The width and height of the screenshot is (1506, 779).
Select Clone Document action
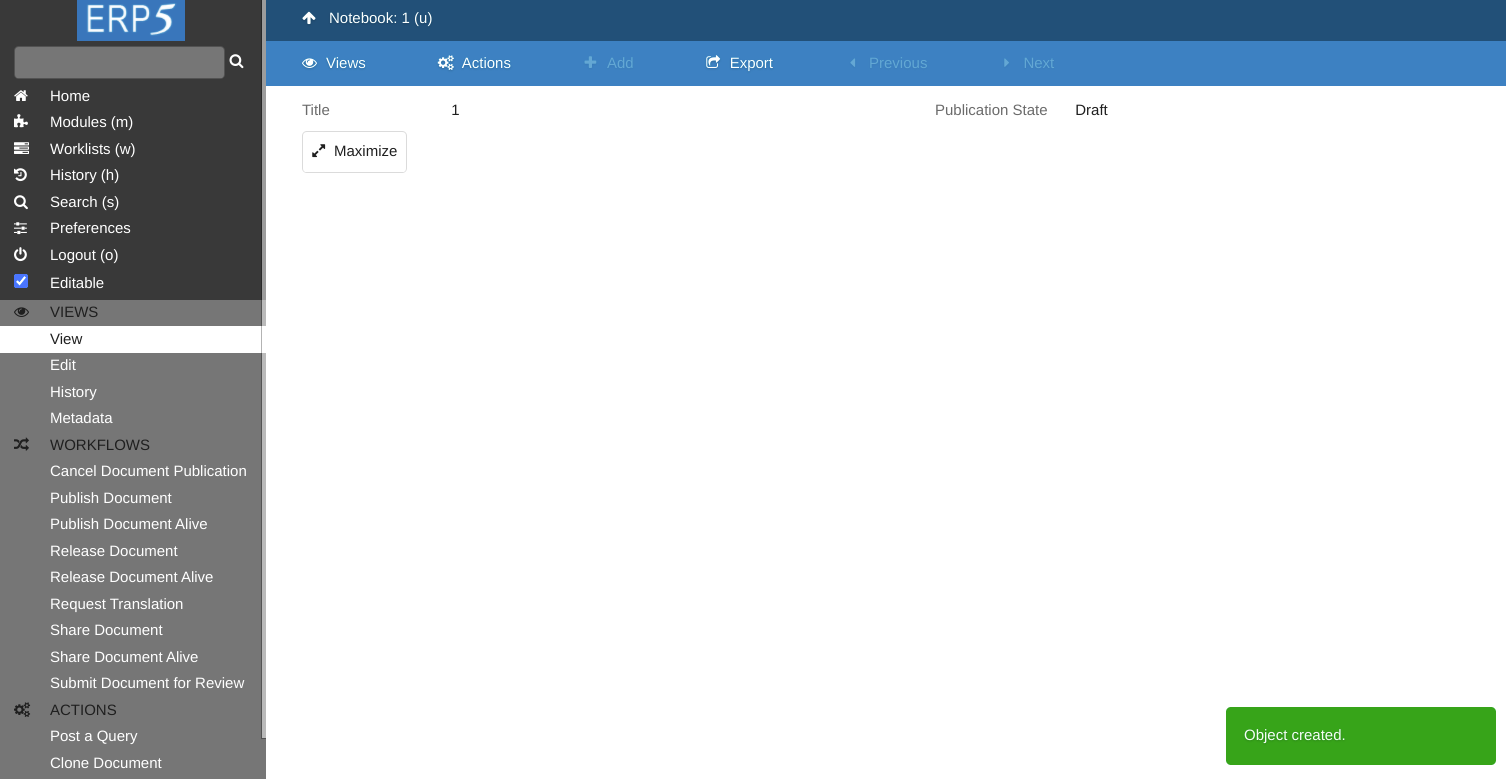(106, 763)
